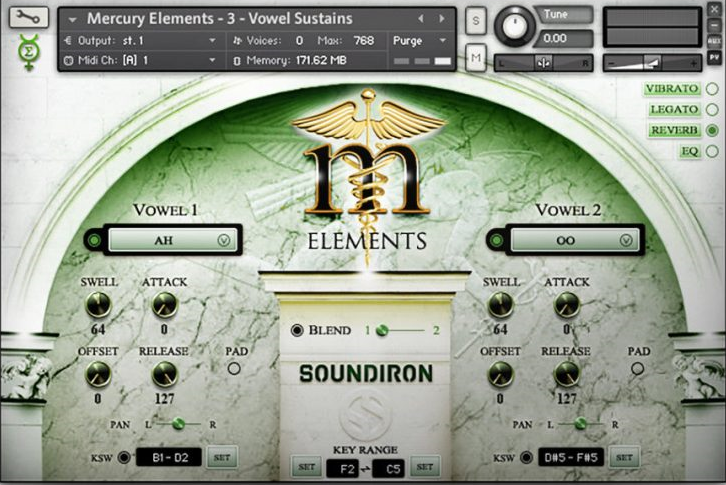The width and height of the screenshot is (726, 485).
Task: Click the right Key Range SET button
Action: [425, 467]
